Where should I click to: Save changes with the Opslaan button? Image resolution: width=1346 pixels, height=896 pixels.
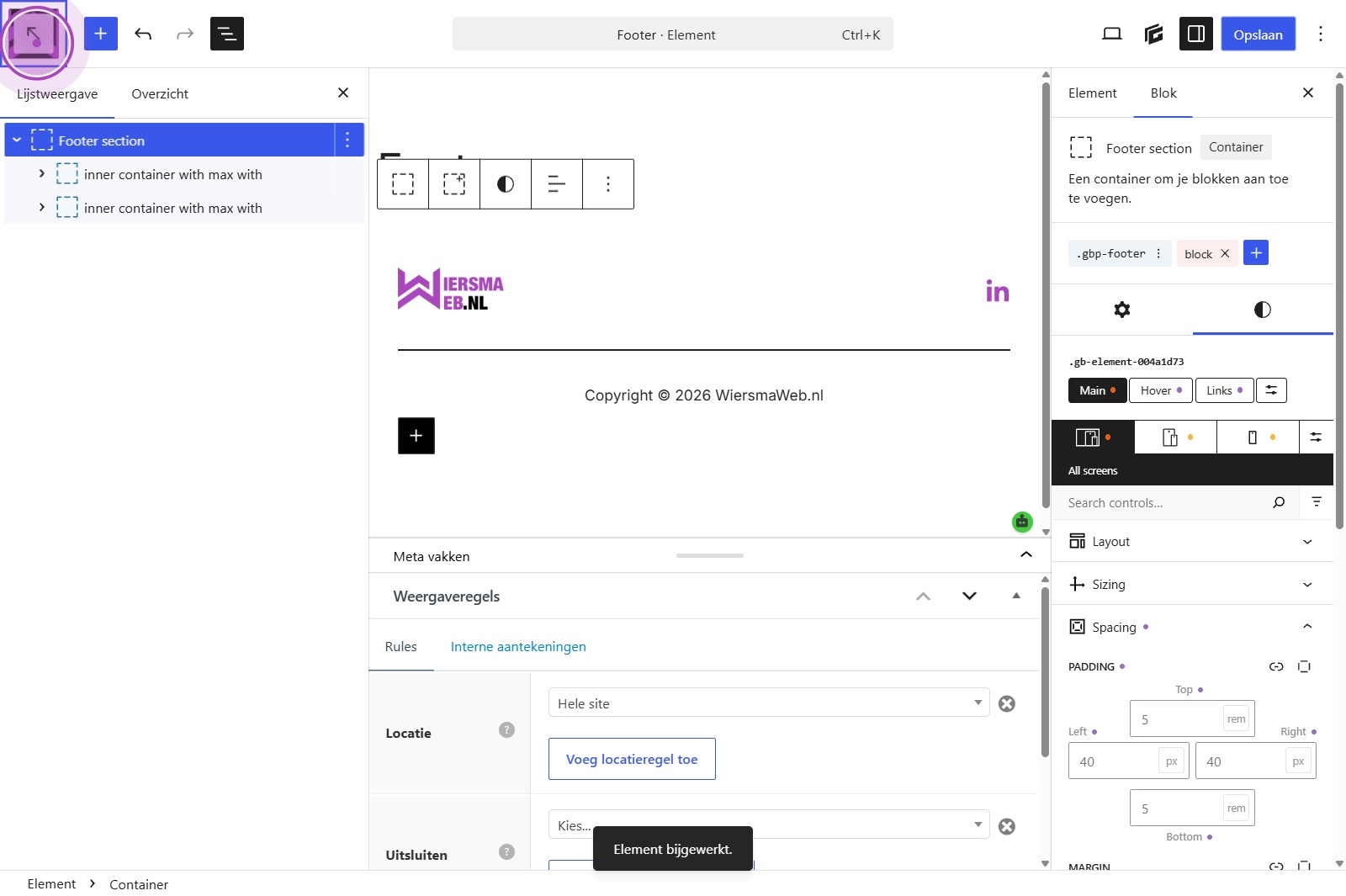[1259, 34]
